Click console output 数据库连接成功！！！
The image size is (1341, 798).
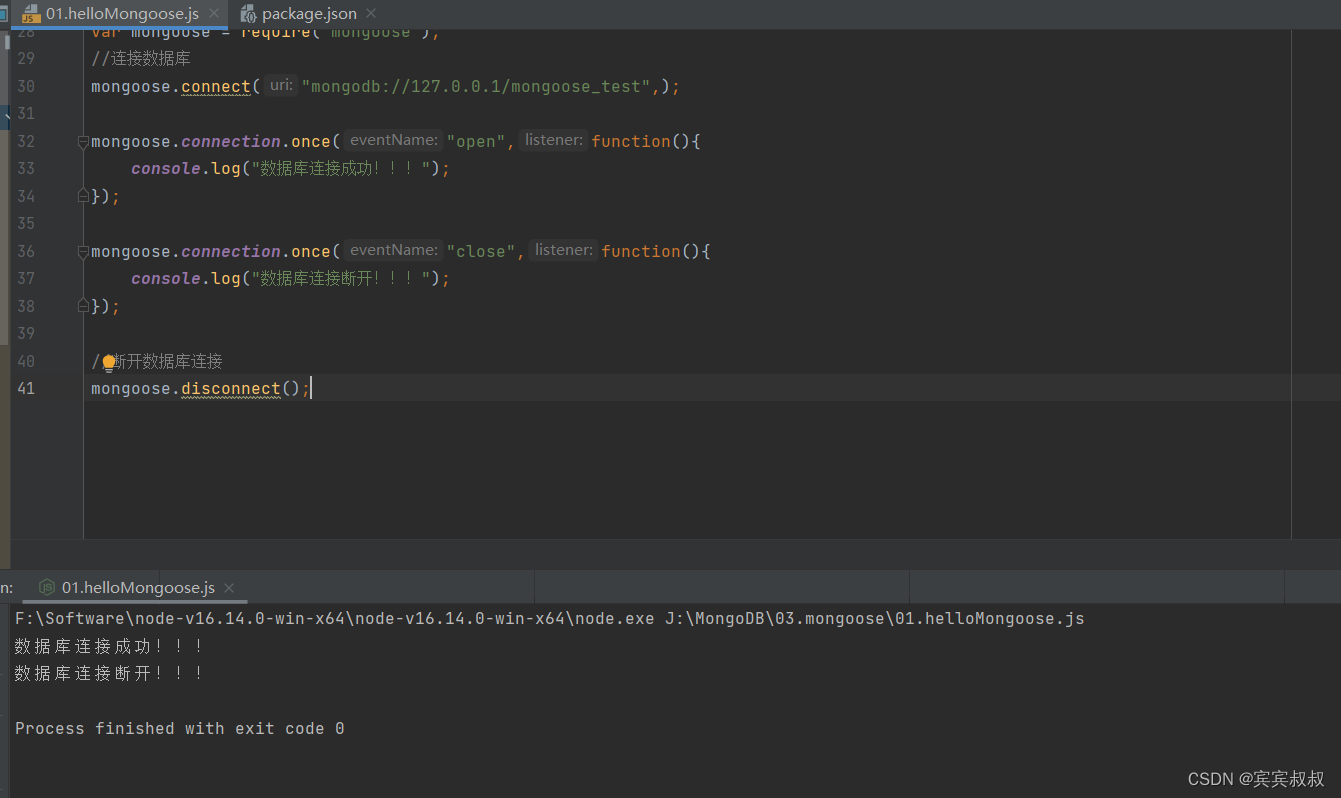point(109,647)
